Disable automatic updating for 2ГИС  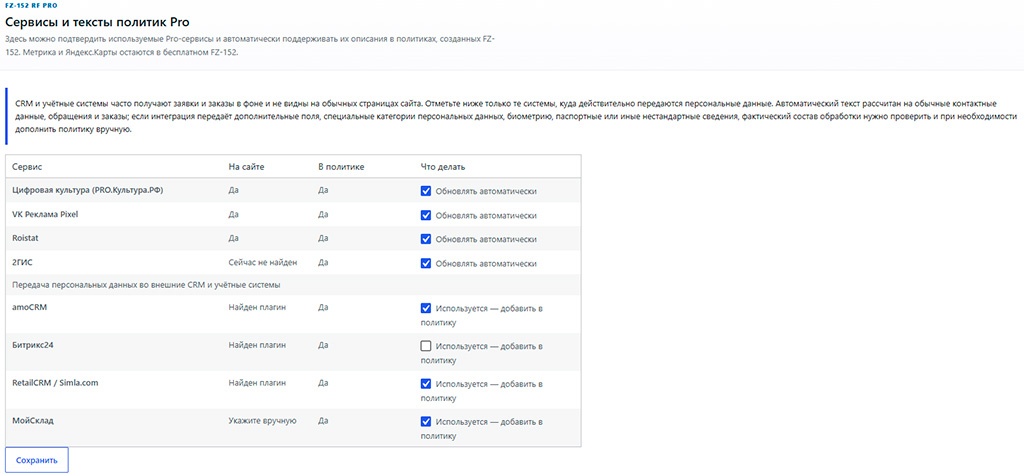click(x=426, y=263)
